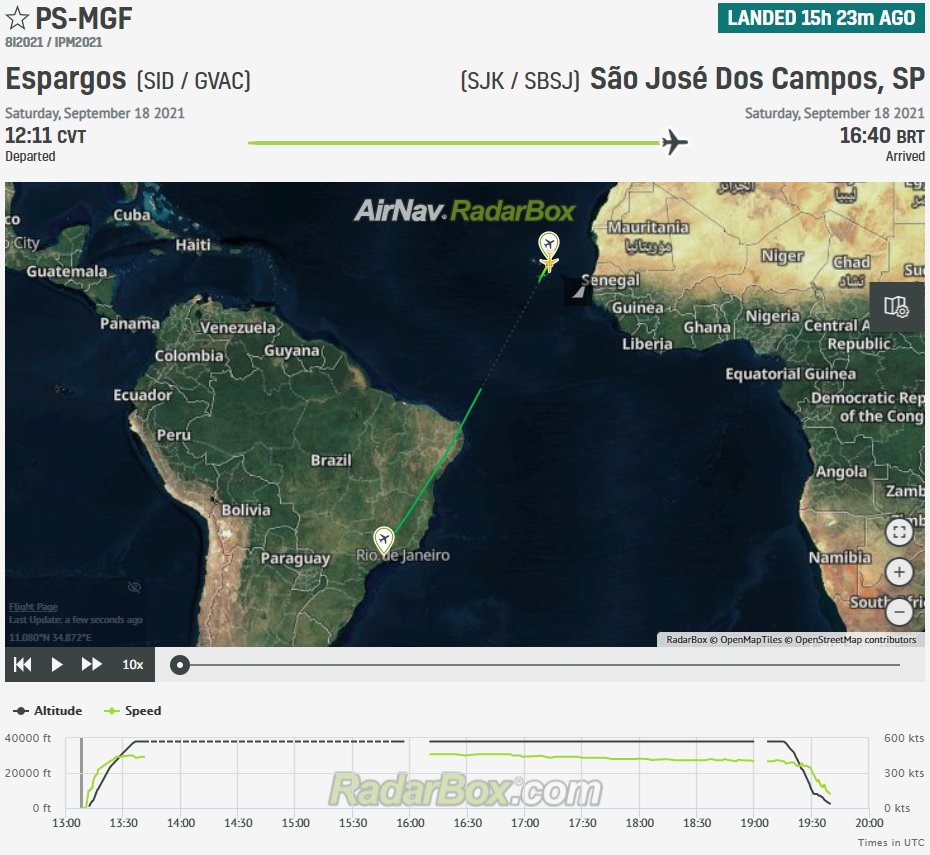The image size is (930, 855).
Task: Click the playback timeline slider handle
Action: coord(180,665)
